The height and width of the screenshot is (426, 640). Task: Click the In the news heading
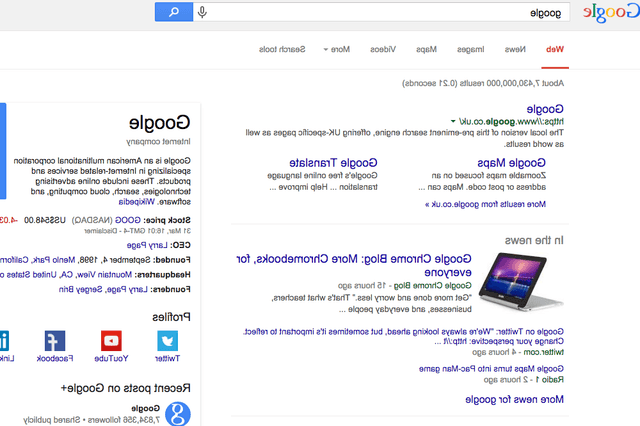[x=534, y=240]
